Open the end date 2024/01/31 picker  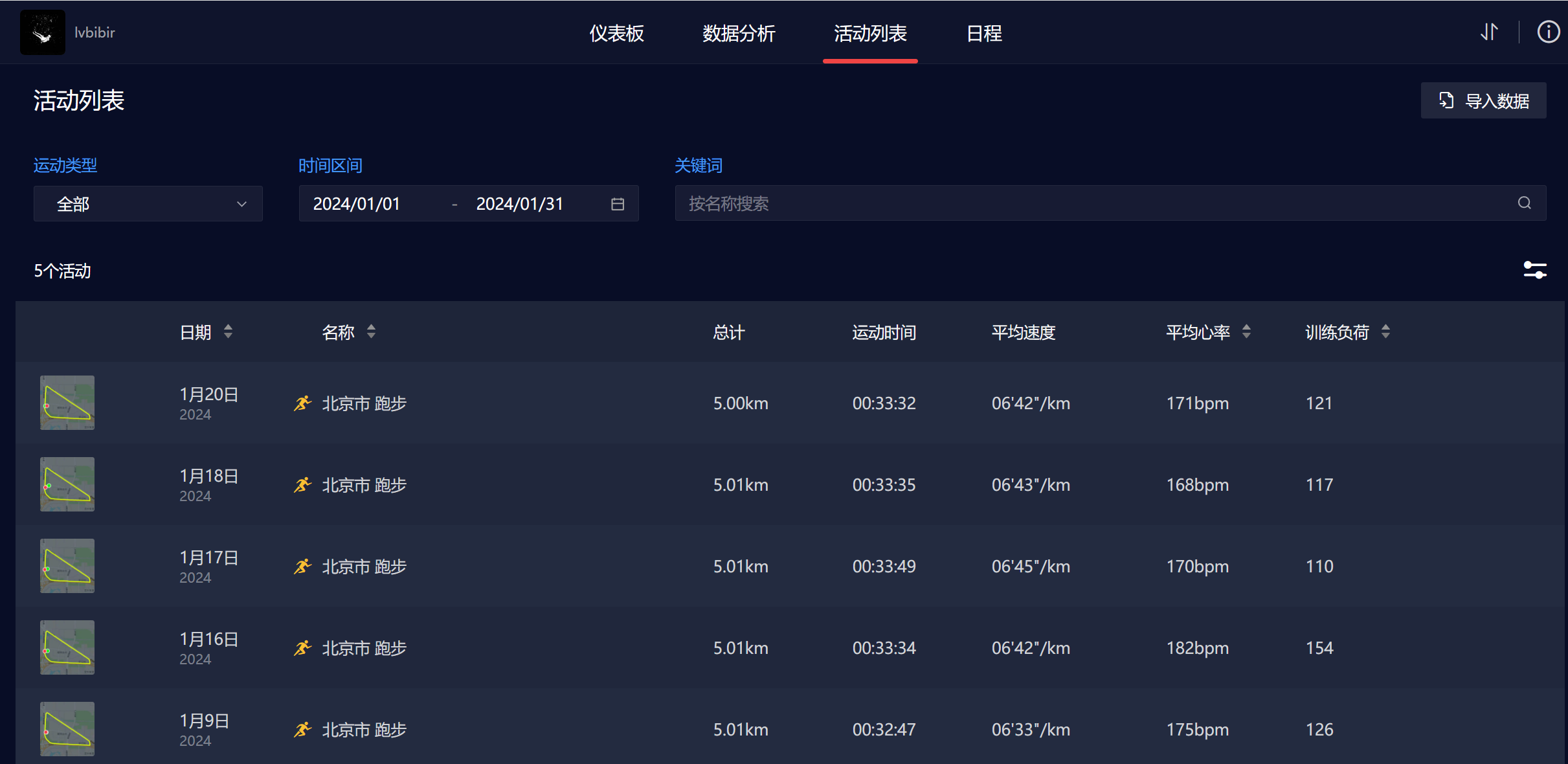[520, 204]
